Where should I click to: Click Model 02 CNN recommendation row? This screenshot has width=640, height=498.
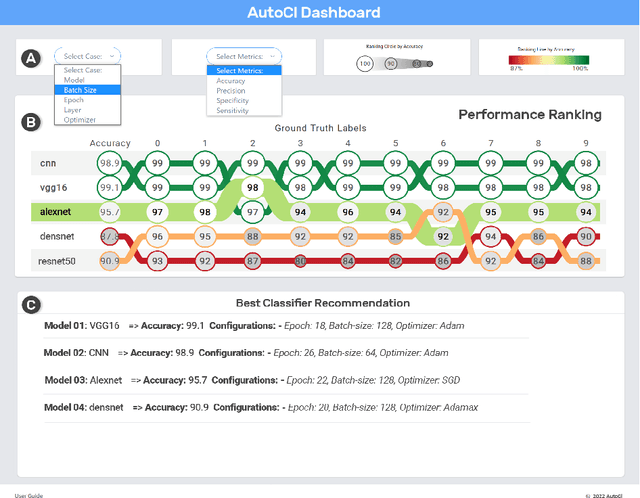[246, 353]
